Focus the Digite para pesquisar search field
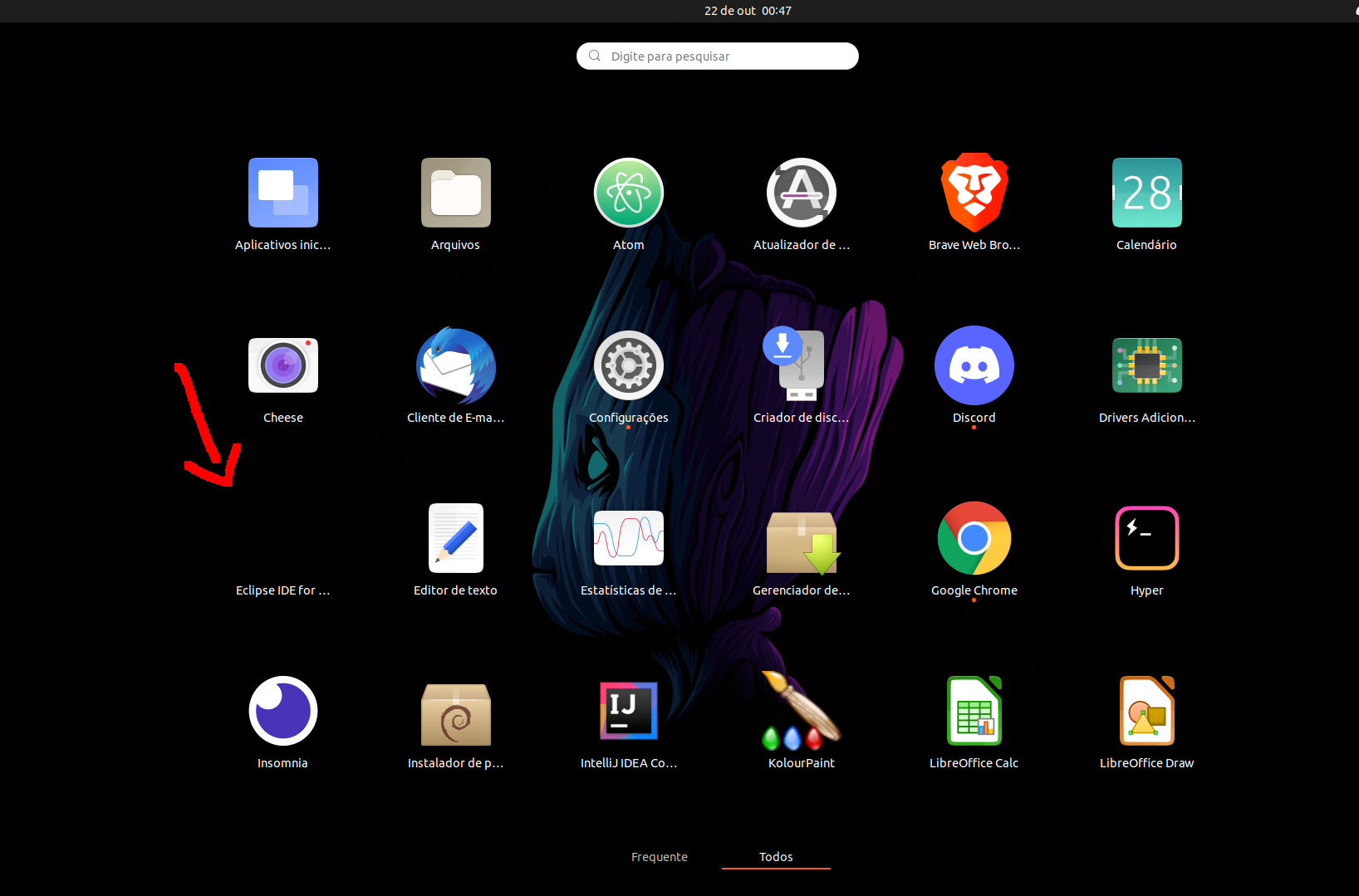Image resolution: width=1359 pixels, height=896 pixels. click(718, 56)
